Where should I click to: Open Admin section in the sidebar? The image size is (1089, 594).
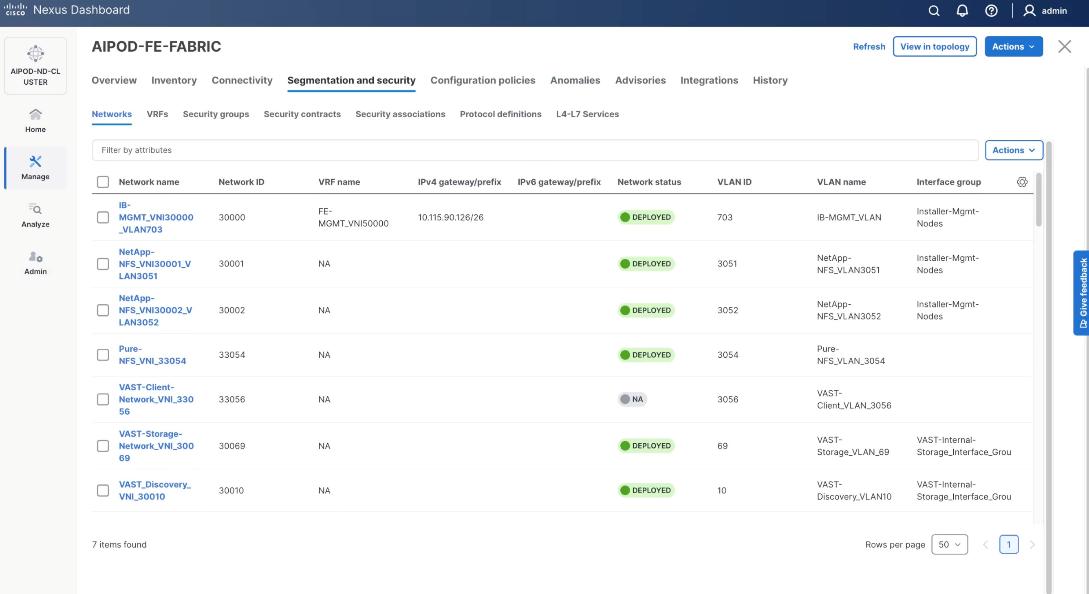(35, 262)
